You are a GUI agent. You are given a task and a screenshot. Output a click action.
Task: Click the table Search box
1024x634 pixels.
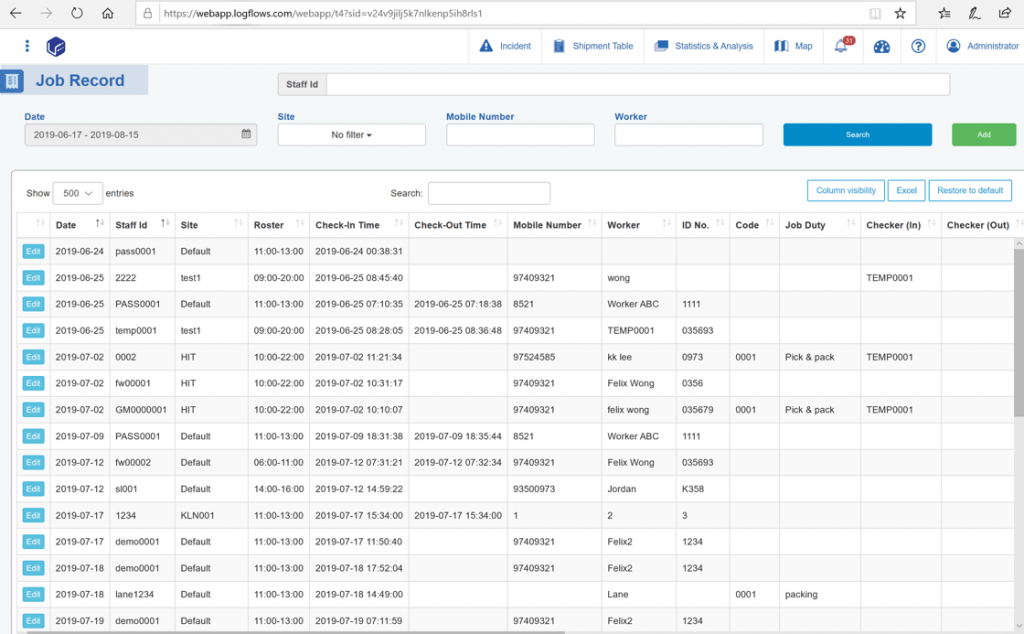[489, 193]
